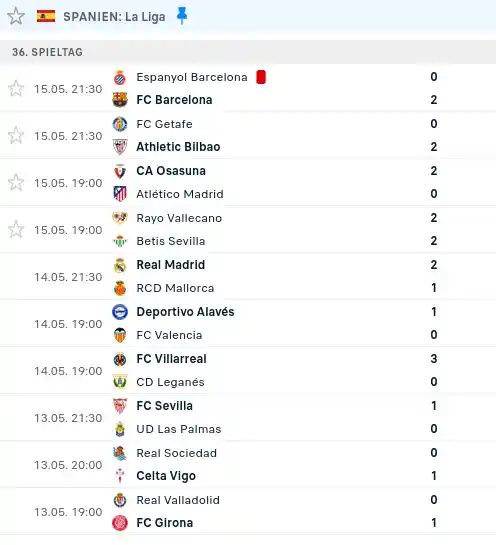Image resolution: width=496 pixels, height=545 pixels.
Task: Click the Espanyol red card indicator
Action: pyautogui.click(x=261, y=77)
